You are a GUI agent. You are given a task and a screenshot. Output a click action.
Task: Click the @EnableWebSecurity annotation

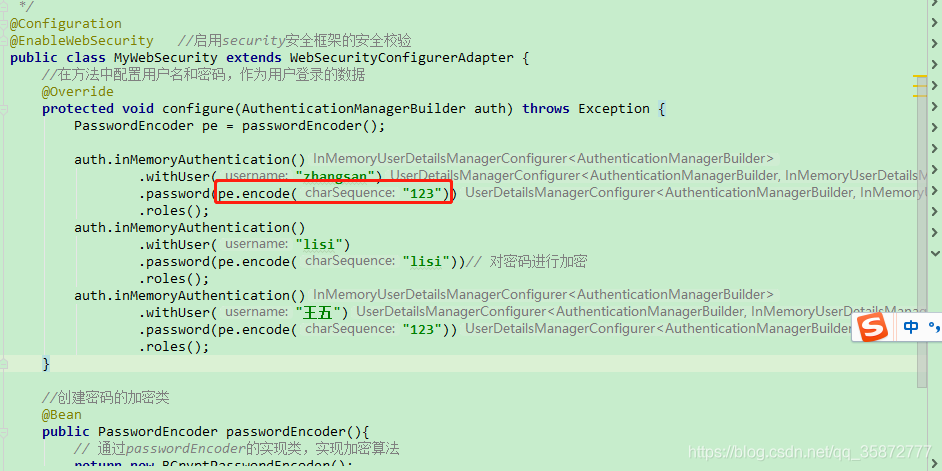[x=82, y=41]
